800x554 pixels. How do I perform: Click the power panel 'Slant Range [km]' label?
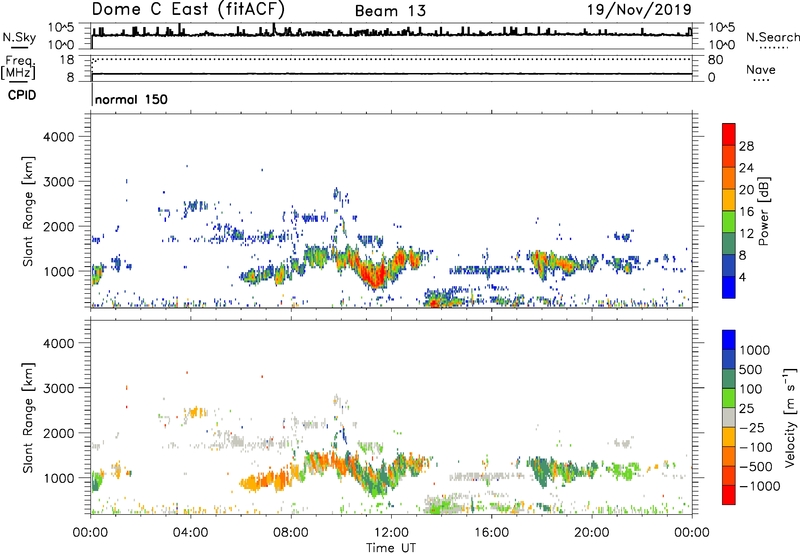point(28,211)
